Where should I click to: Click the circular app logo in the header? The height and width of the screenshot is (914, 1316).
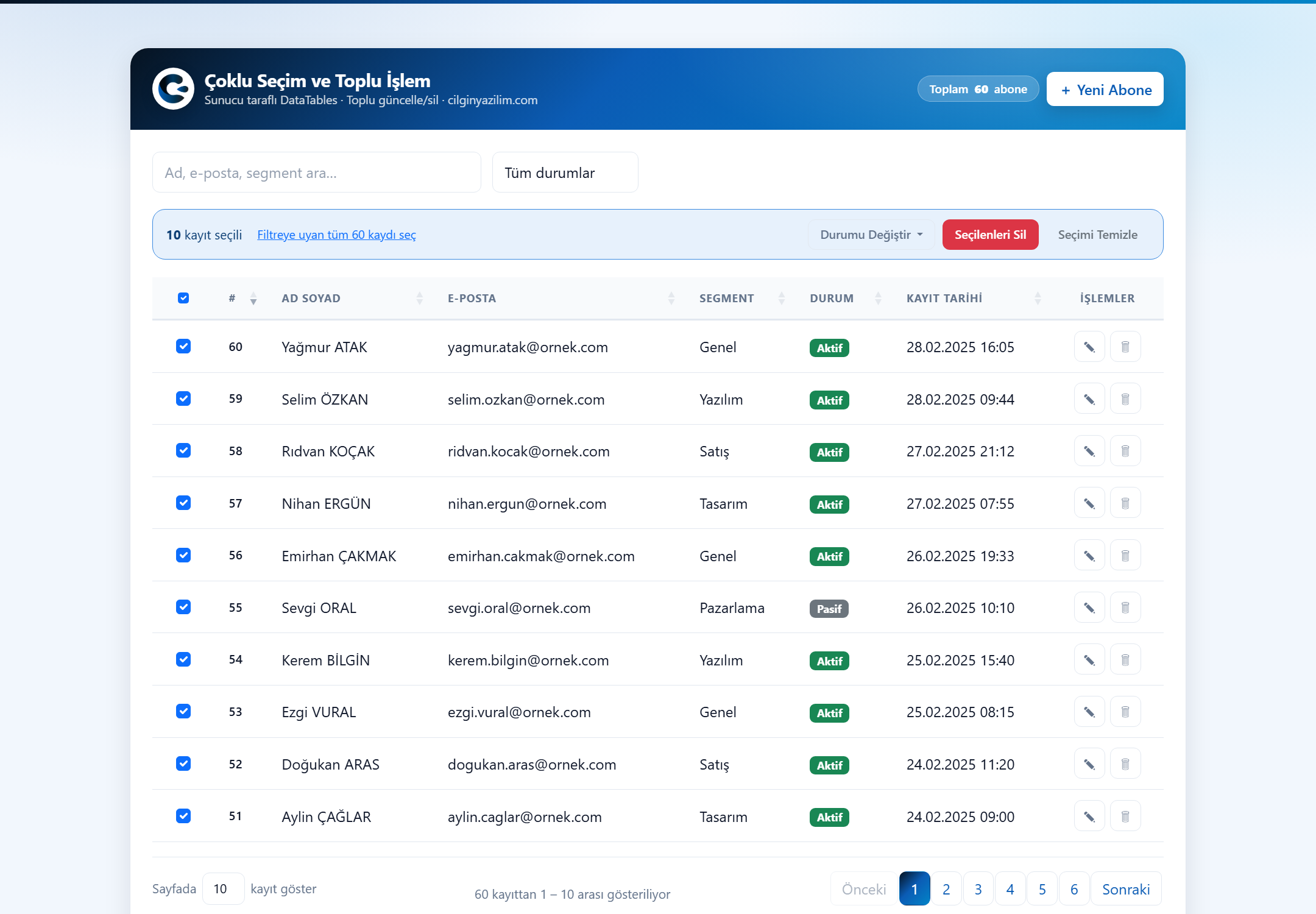pos(173,89)
